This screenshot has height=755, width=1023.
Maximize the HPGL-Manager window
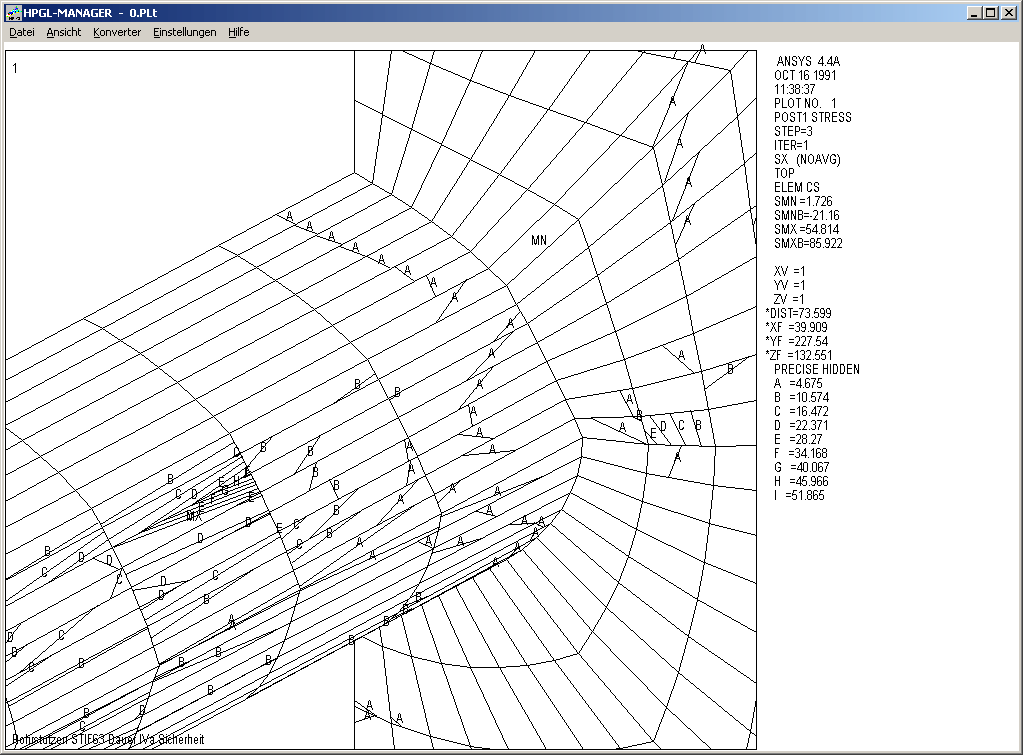tap(991, 12)
